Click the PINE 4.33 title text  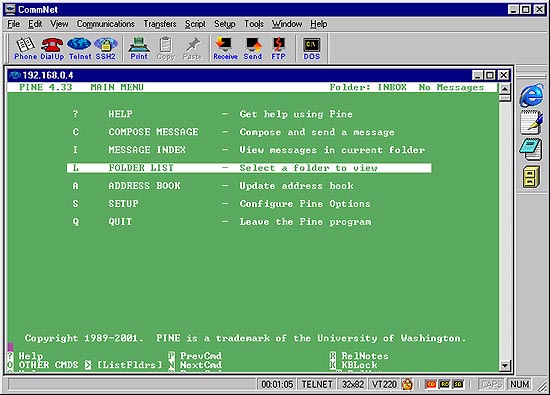click(46, 87)
